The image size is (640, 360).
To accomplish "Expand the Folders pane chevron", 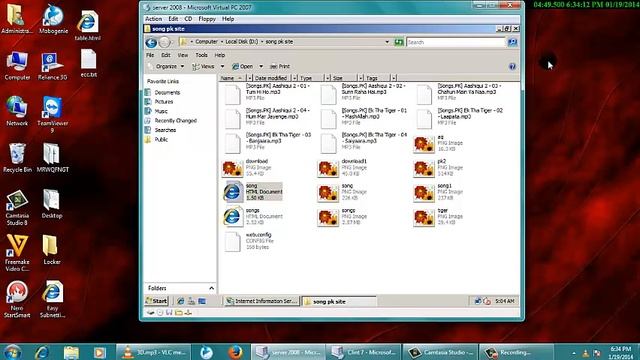I will (211, 288).
